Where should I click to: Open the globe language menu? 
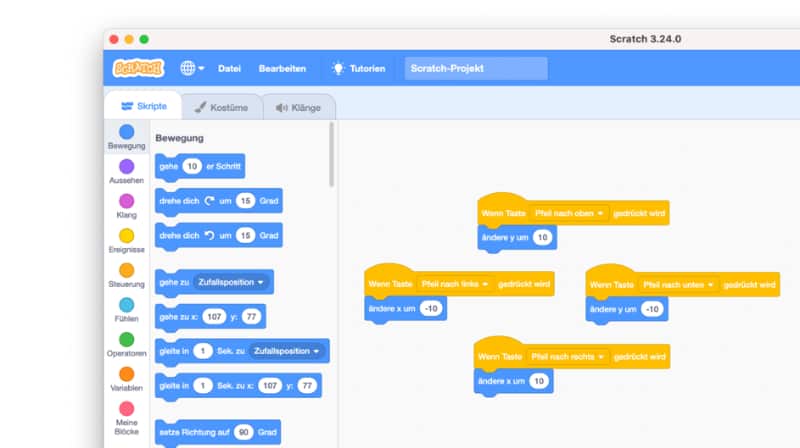pyautogui.click(x=192, y=68)
